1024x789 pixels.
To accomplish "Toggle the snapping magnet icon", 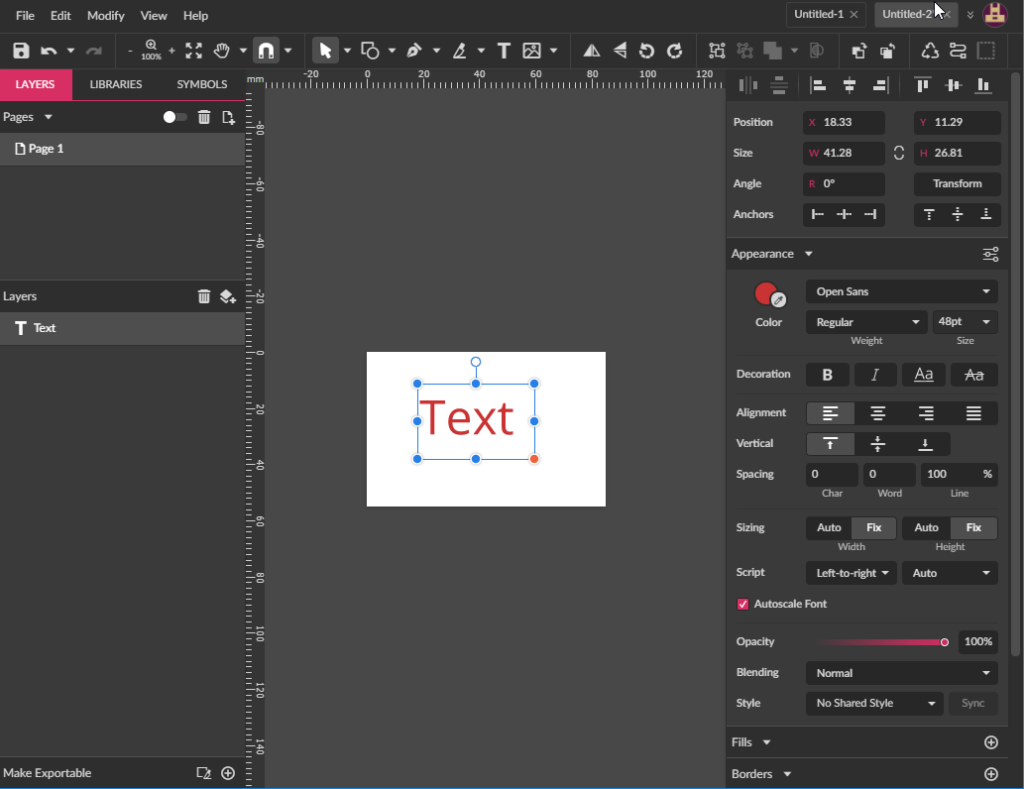I will [x=266, y=51].
